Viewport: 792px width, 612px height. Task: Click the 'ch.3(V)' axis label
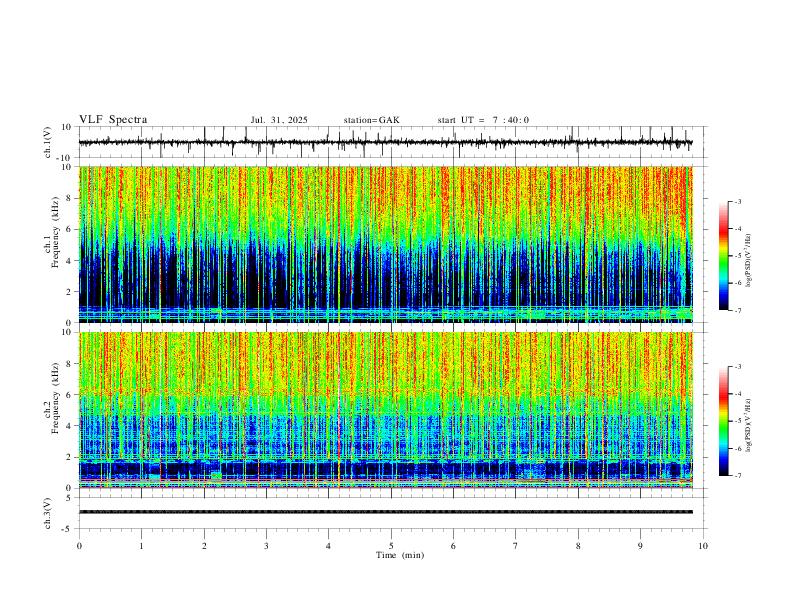tap(48, 513)
